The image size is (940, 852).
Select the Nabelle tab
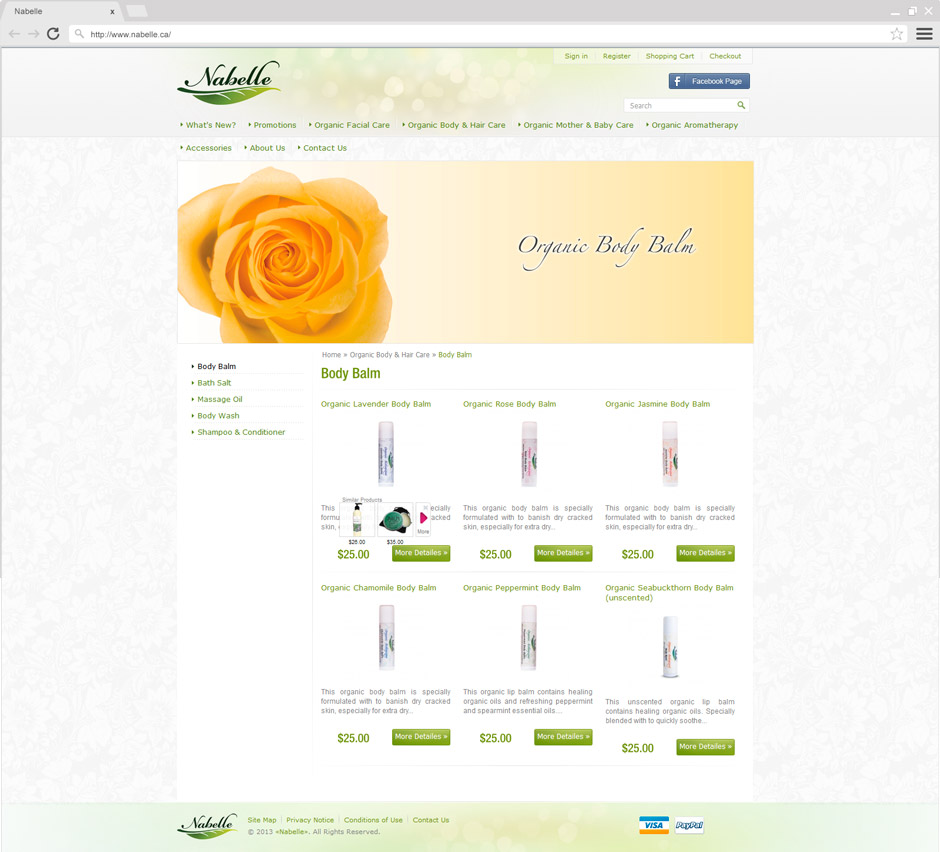[60, 11]
